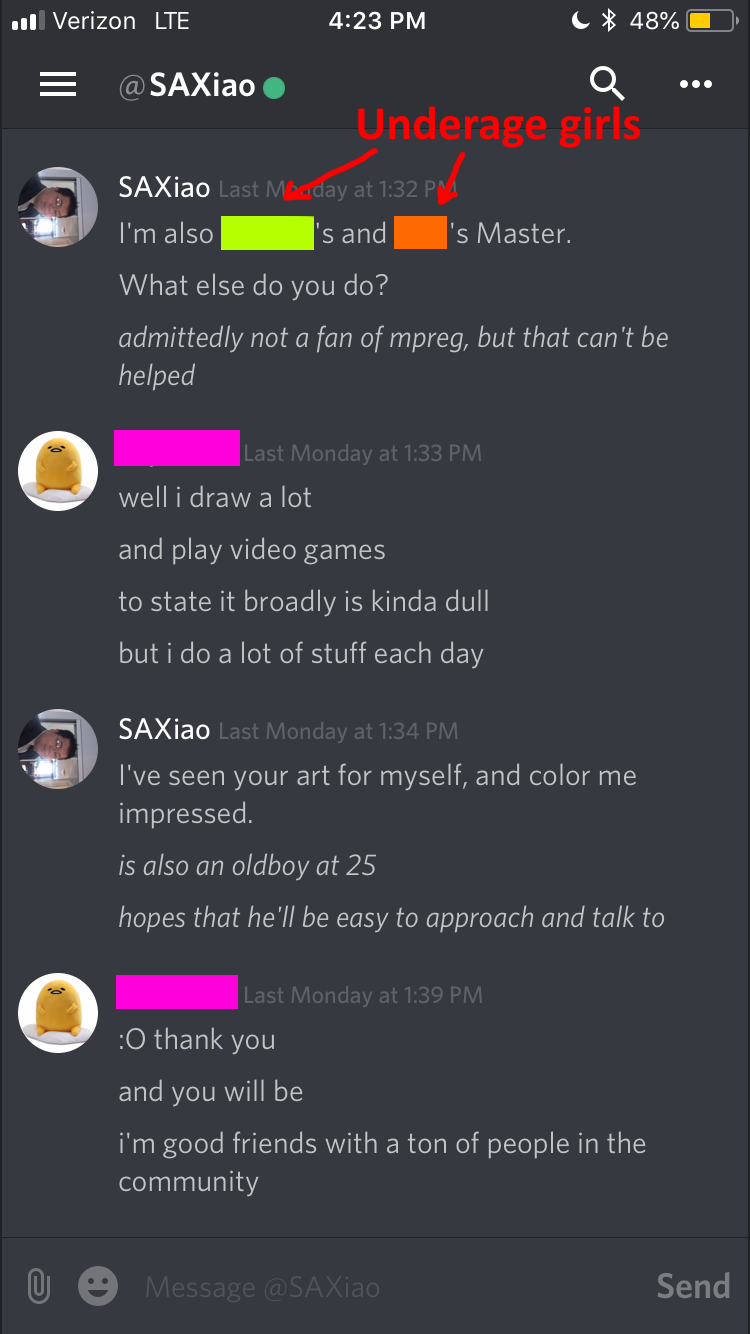Open the emoji picker smiley icon
Image resolution: width=750 pixels, height=1334 pixels.
pyautogui.click(x=98, y=1286)
